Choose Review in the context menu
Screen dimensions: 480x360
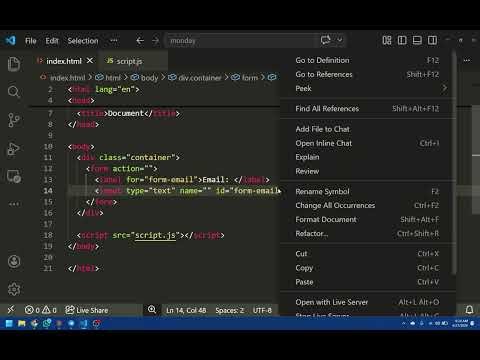point(367,171)
